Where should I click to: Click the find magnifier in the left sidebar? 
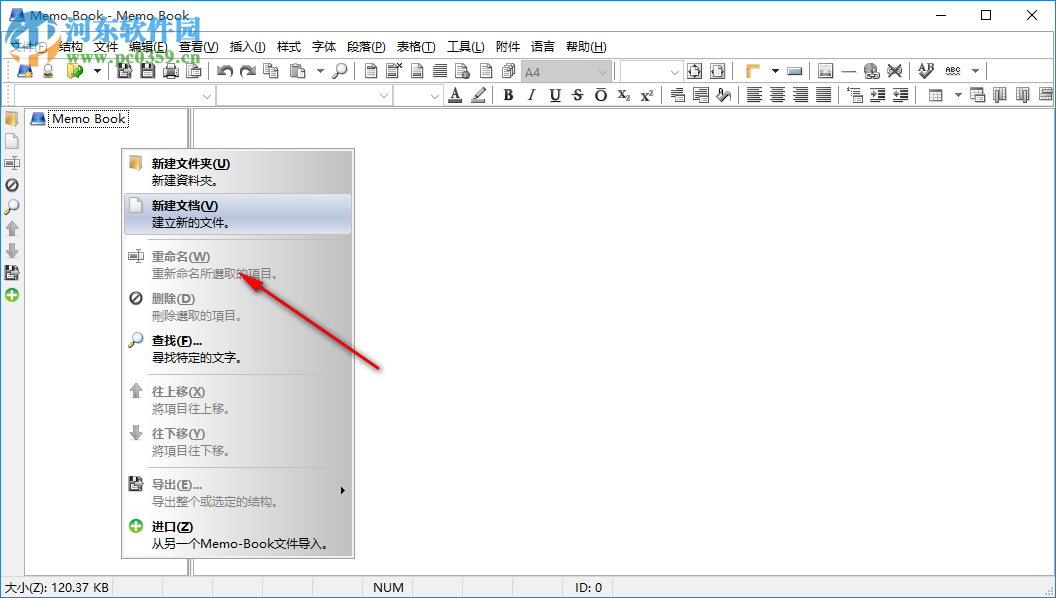tap(11, 207)
